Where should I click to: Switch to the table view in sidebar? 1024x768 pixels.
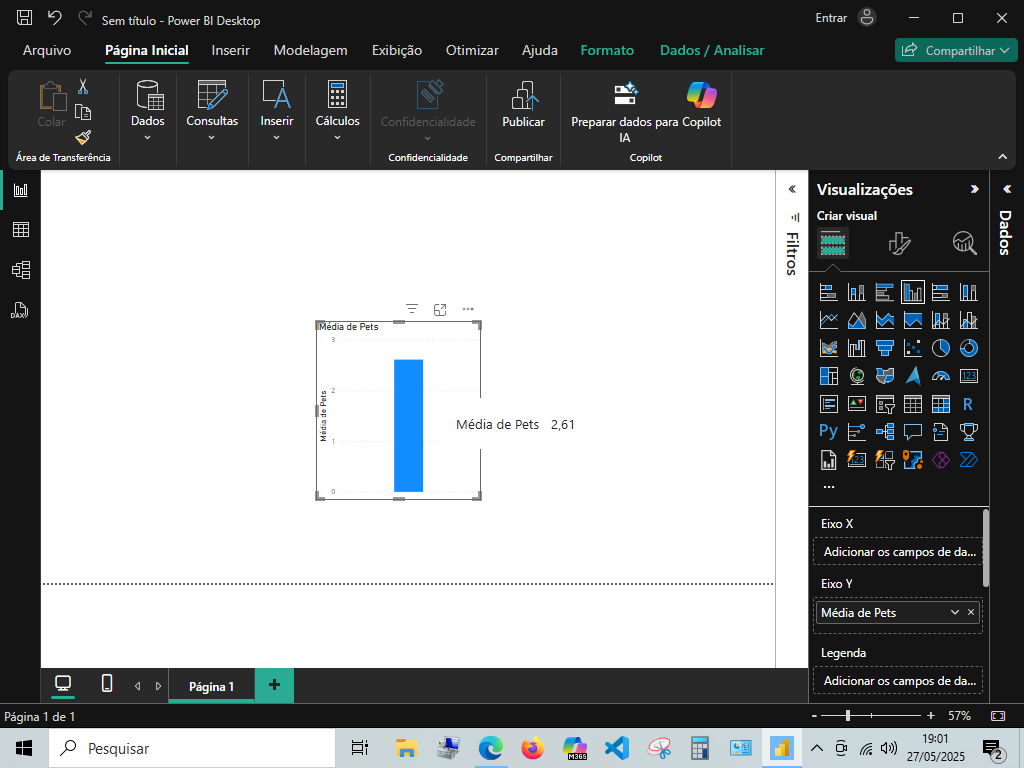point(21,230)
